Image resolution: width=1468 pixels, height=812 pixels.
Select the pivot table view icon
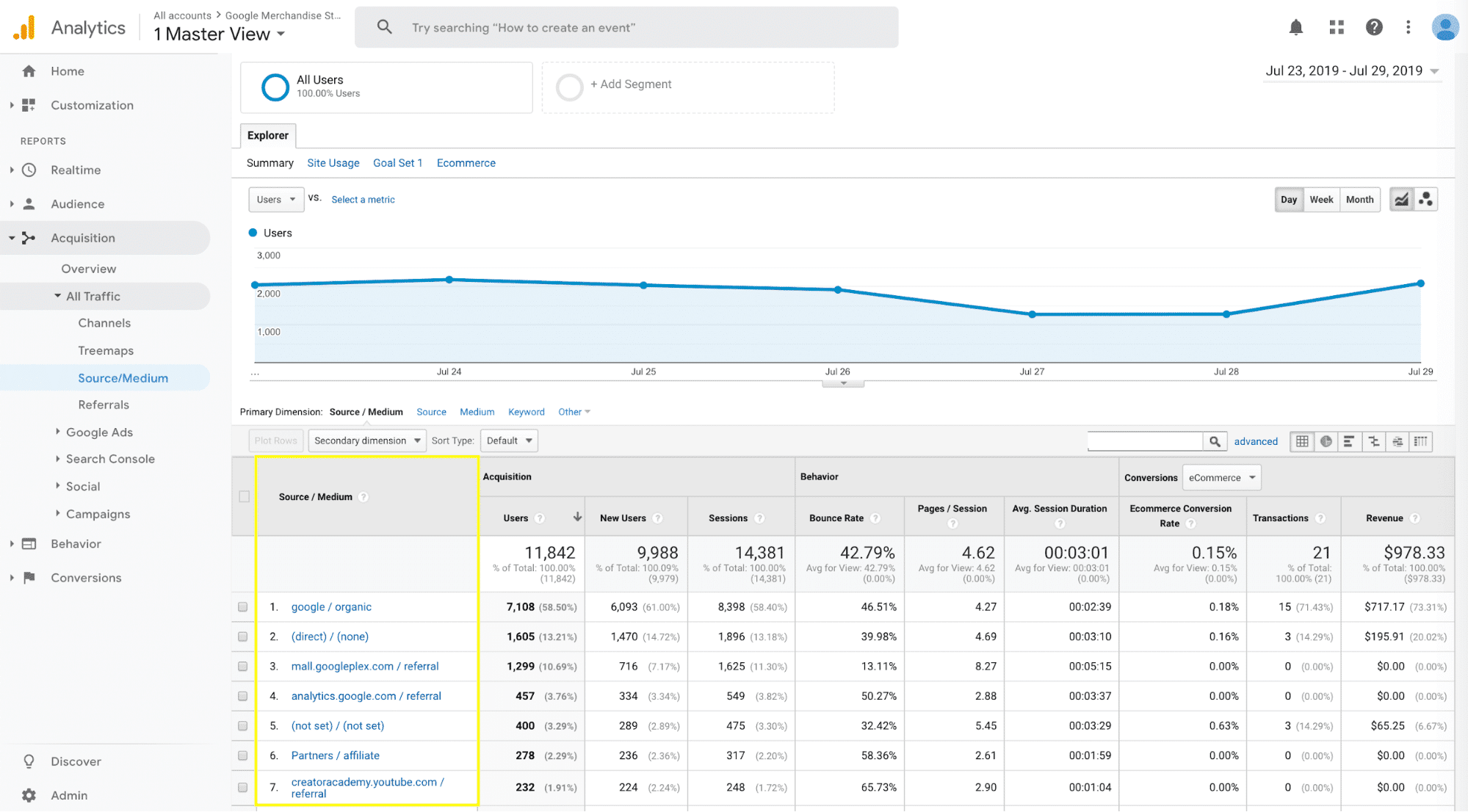1420,441
